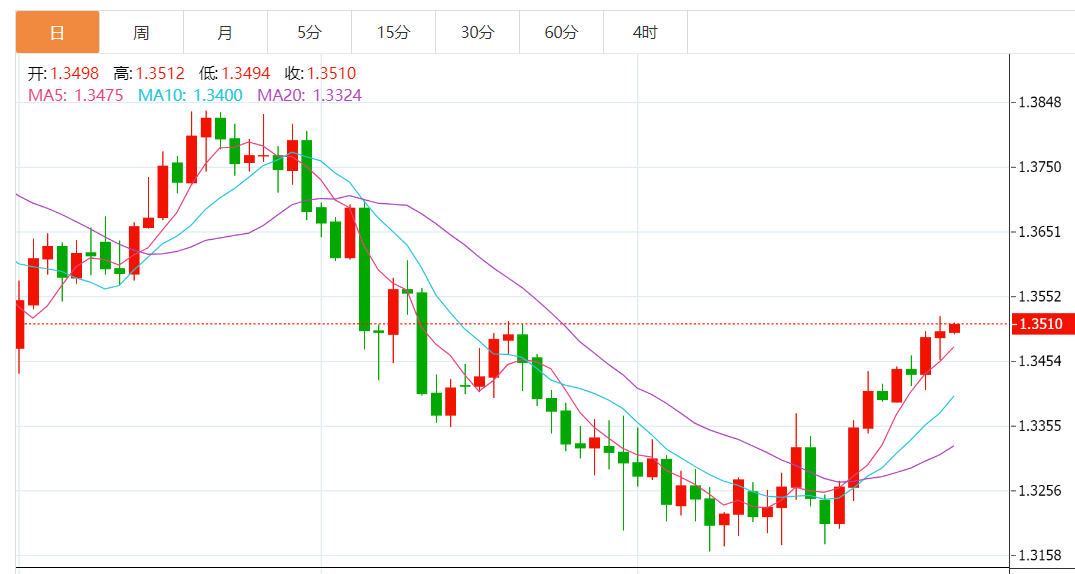Click the 高 high price value

coord(159,74)
